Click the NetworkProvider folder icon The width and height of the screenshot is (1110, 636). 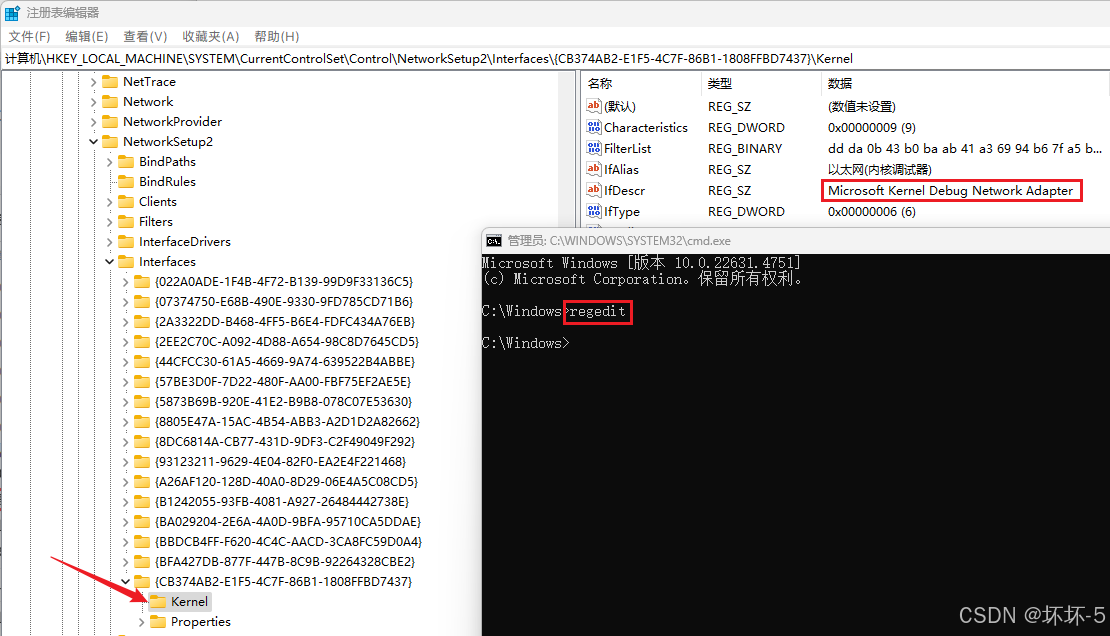[x=110, y=121]
